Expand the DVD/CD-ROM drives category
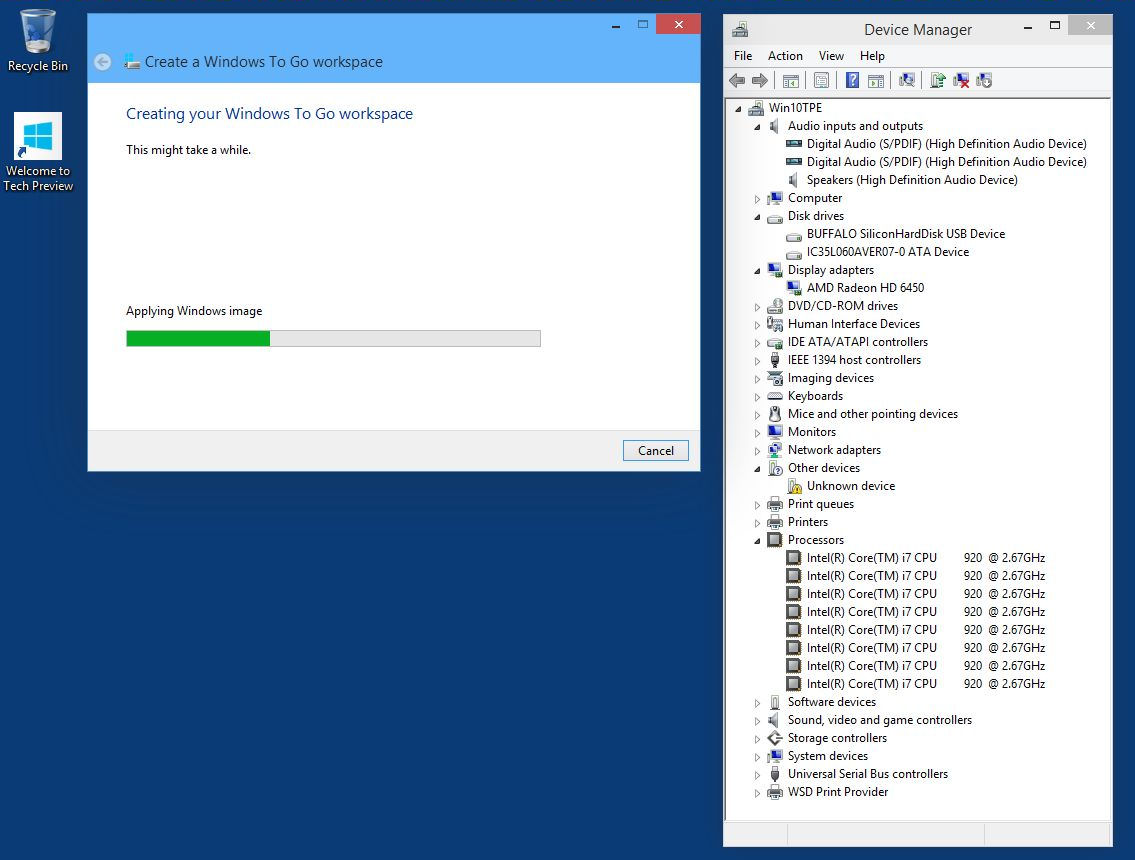This screenshot has height=860, width=1135. (757, 307)
